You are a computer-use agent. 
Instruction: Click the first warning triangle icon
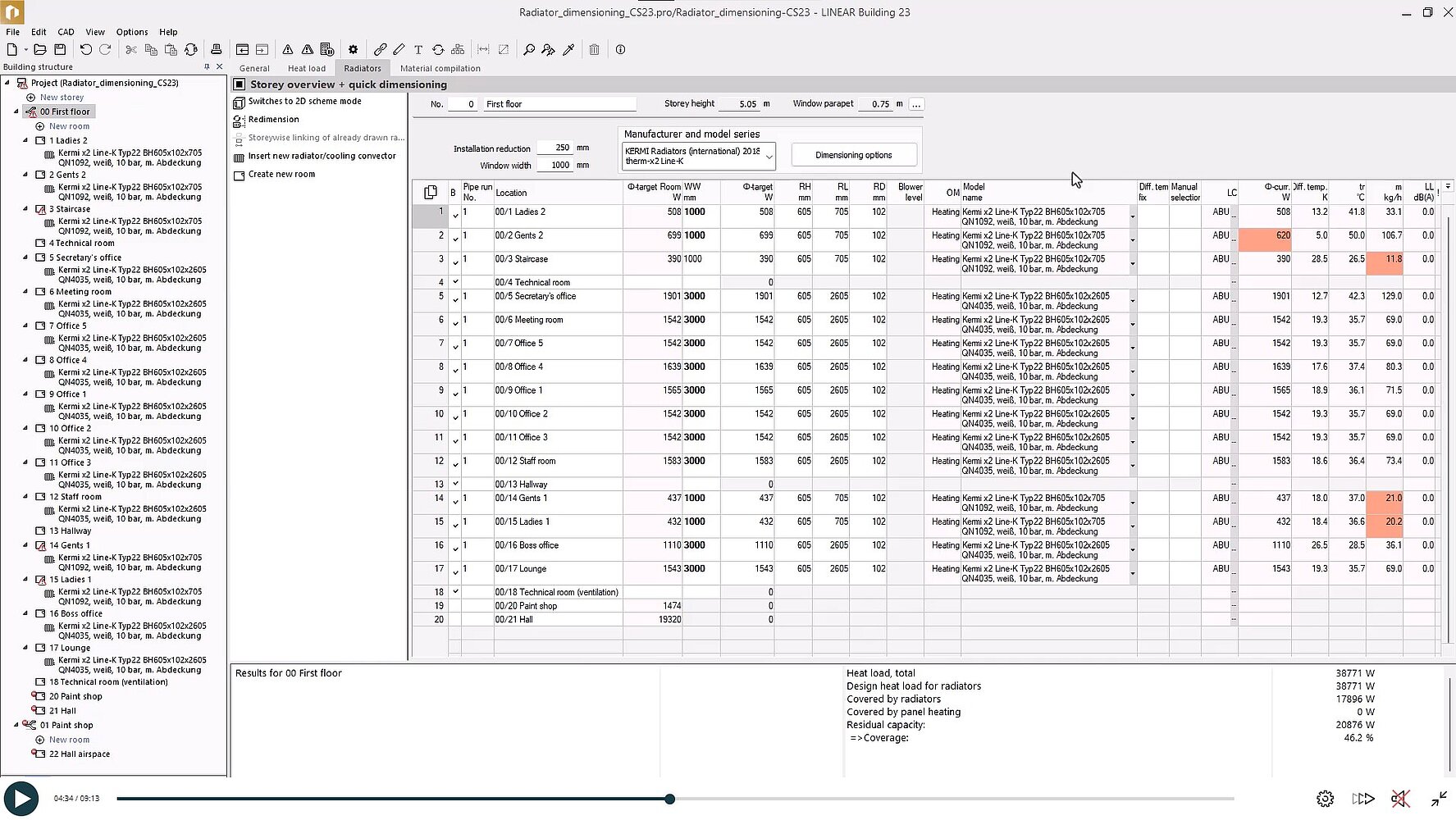pyautogui.click(x=288, y=50)
